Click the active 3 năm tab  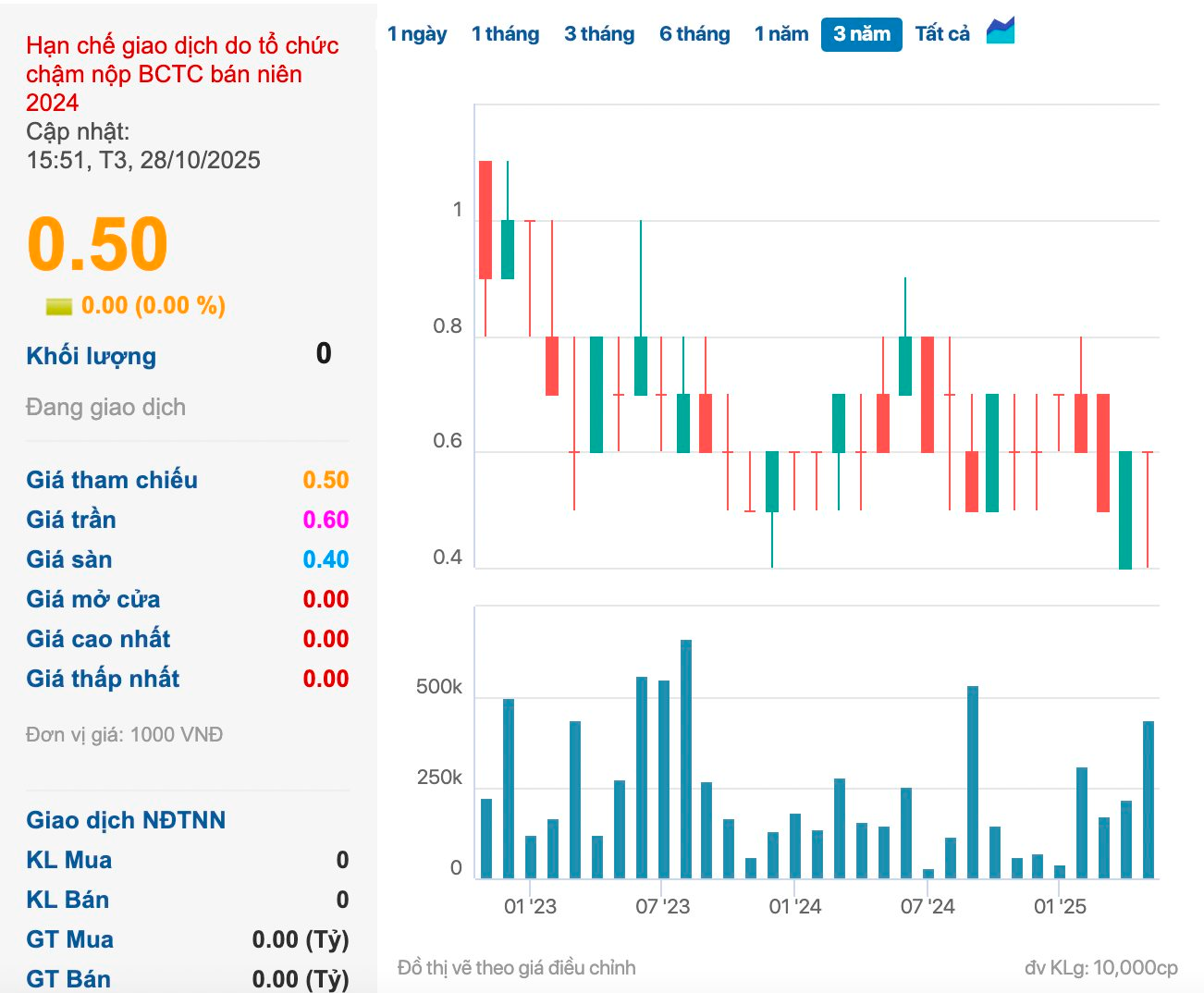coord(861,34)
